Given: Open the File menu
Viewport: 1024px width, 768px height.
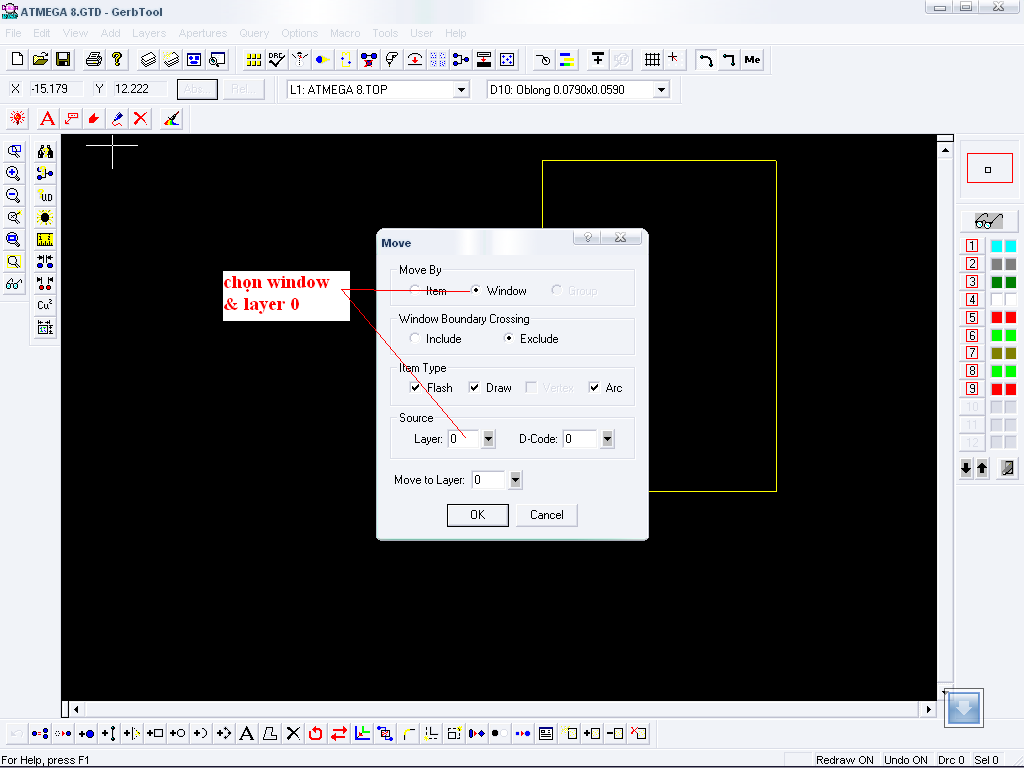Looking at the screenshot, I should 13,33.
